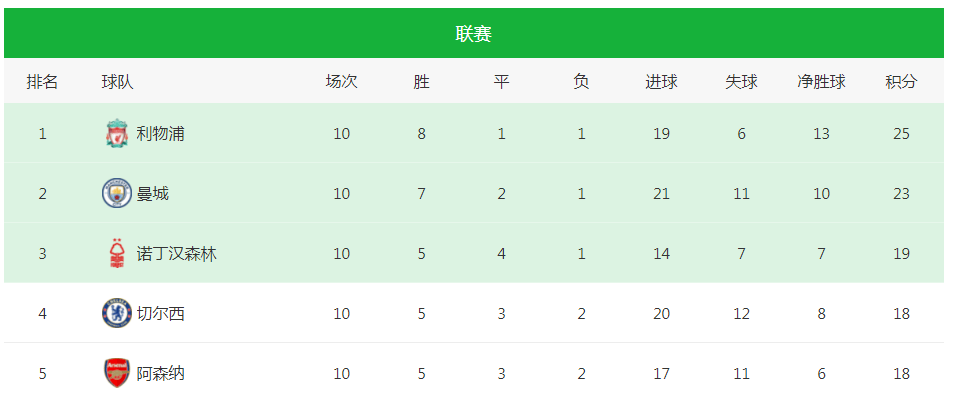Viewport: 958px width, 393px height.
Task: Click the 净胜球 column header
Action: (x=821, y=81)
